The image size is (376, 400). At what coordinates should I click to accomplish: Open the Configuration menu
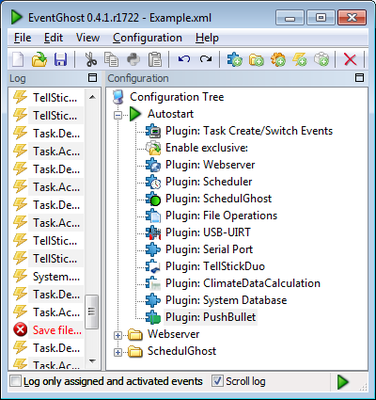[147, 38]
